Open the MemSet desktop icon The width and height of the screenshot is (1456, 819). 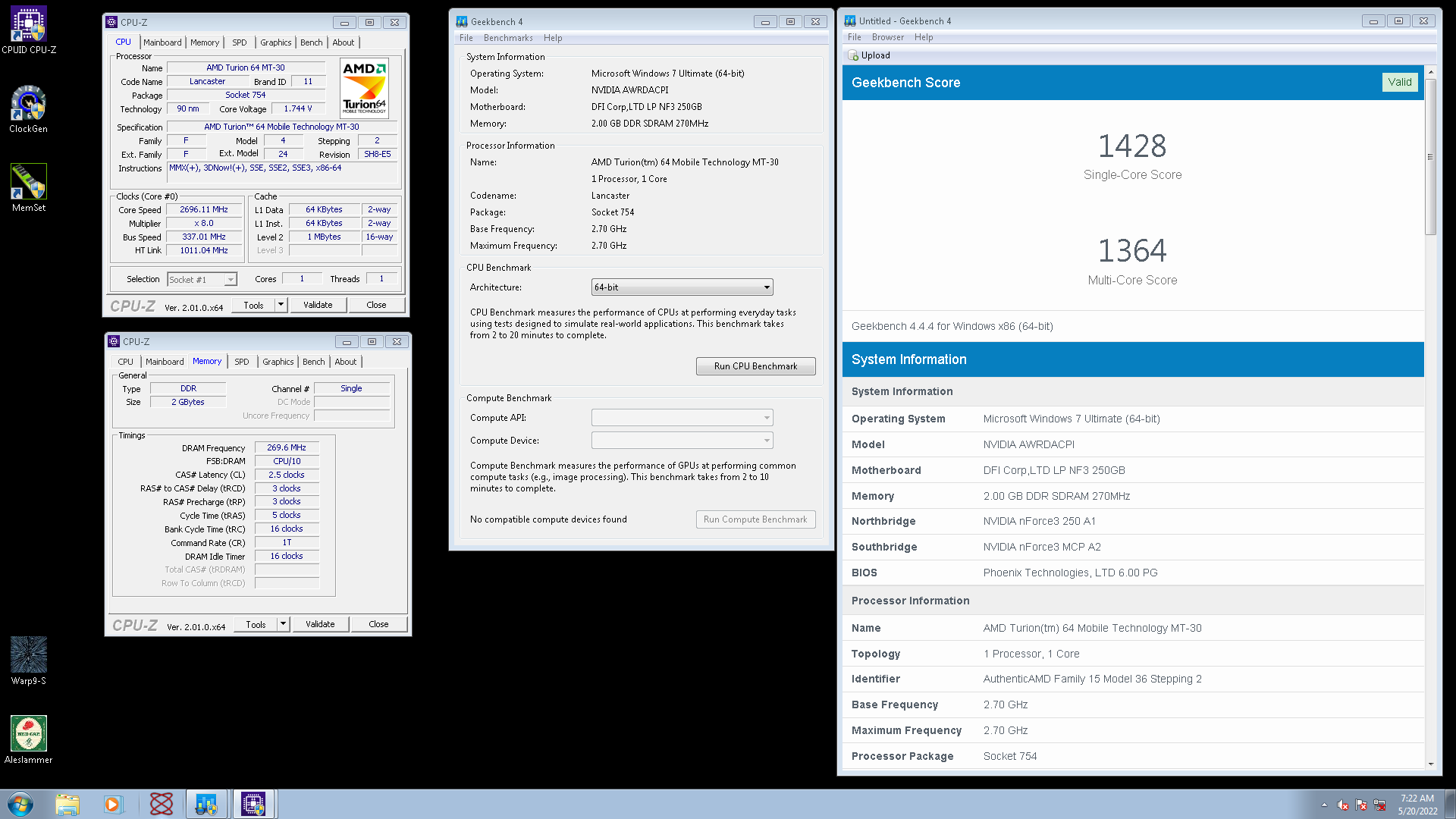pos(29,188)
